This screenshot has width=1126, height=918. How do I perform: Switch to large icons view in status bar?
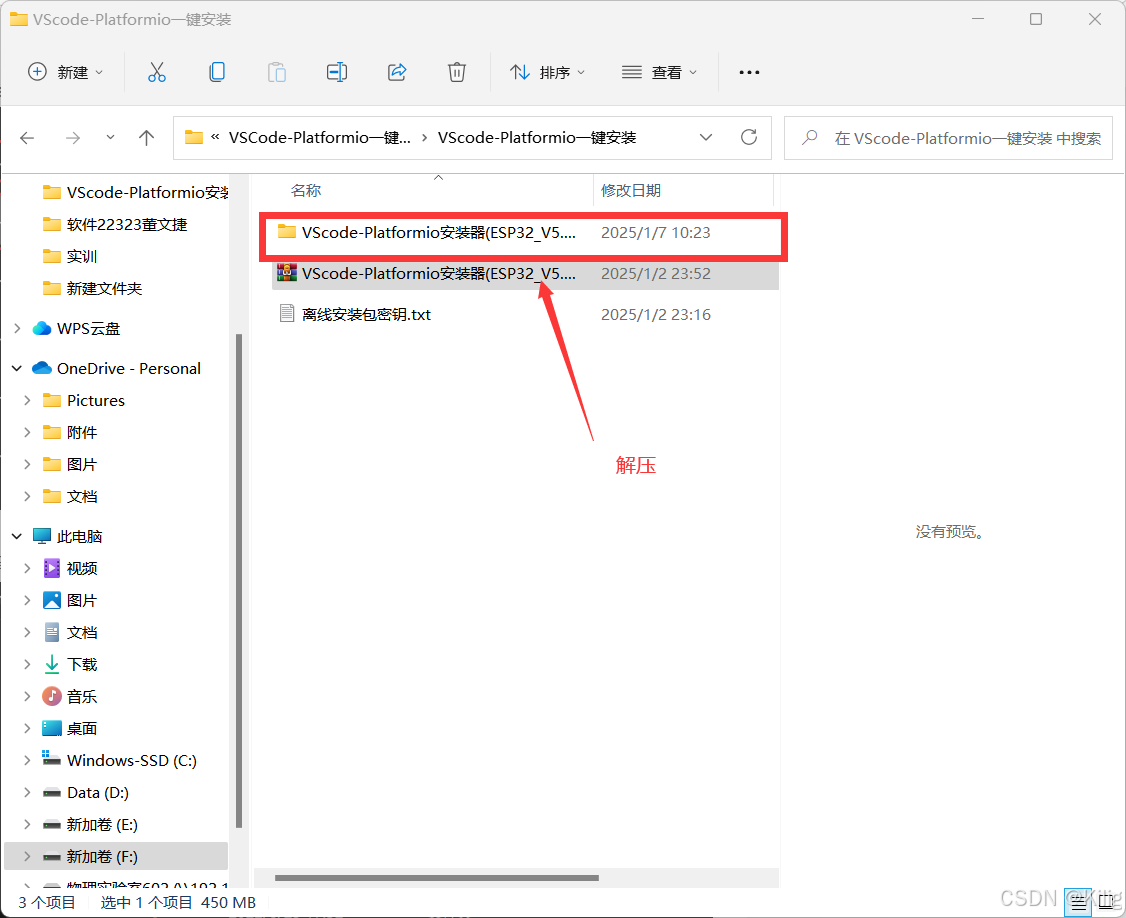[1107, 903]
